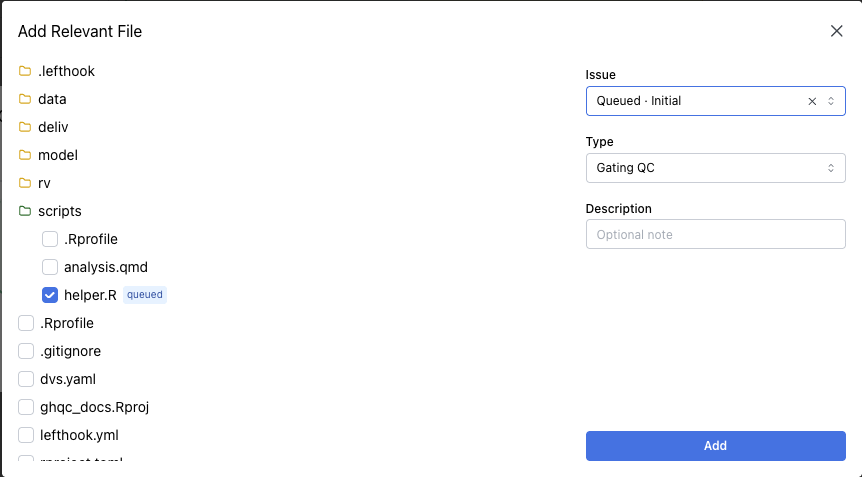Uncheck the helper.R checkbox

click(50, 295)
